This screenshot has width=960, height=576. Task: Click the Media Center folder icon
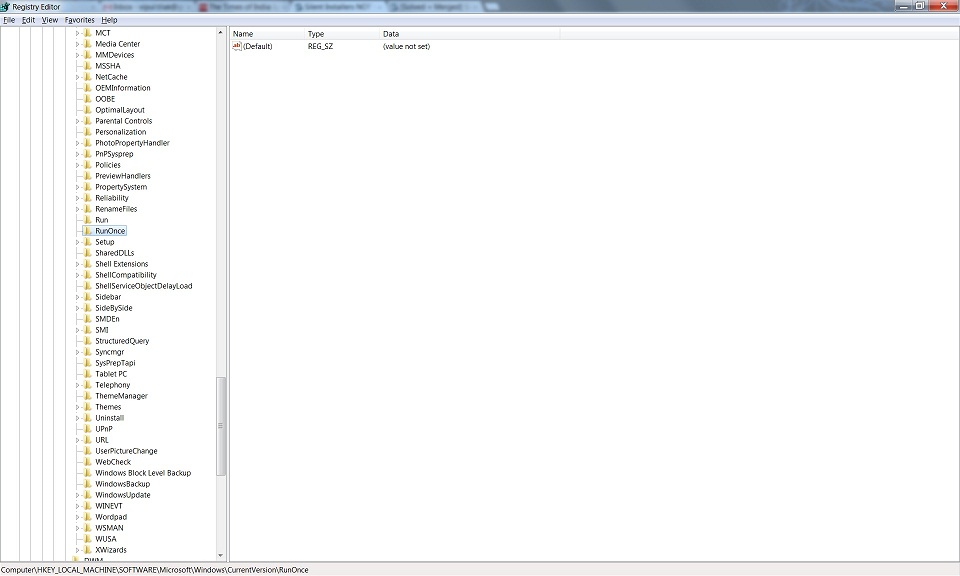pos(88,44)
